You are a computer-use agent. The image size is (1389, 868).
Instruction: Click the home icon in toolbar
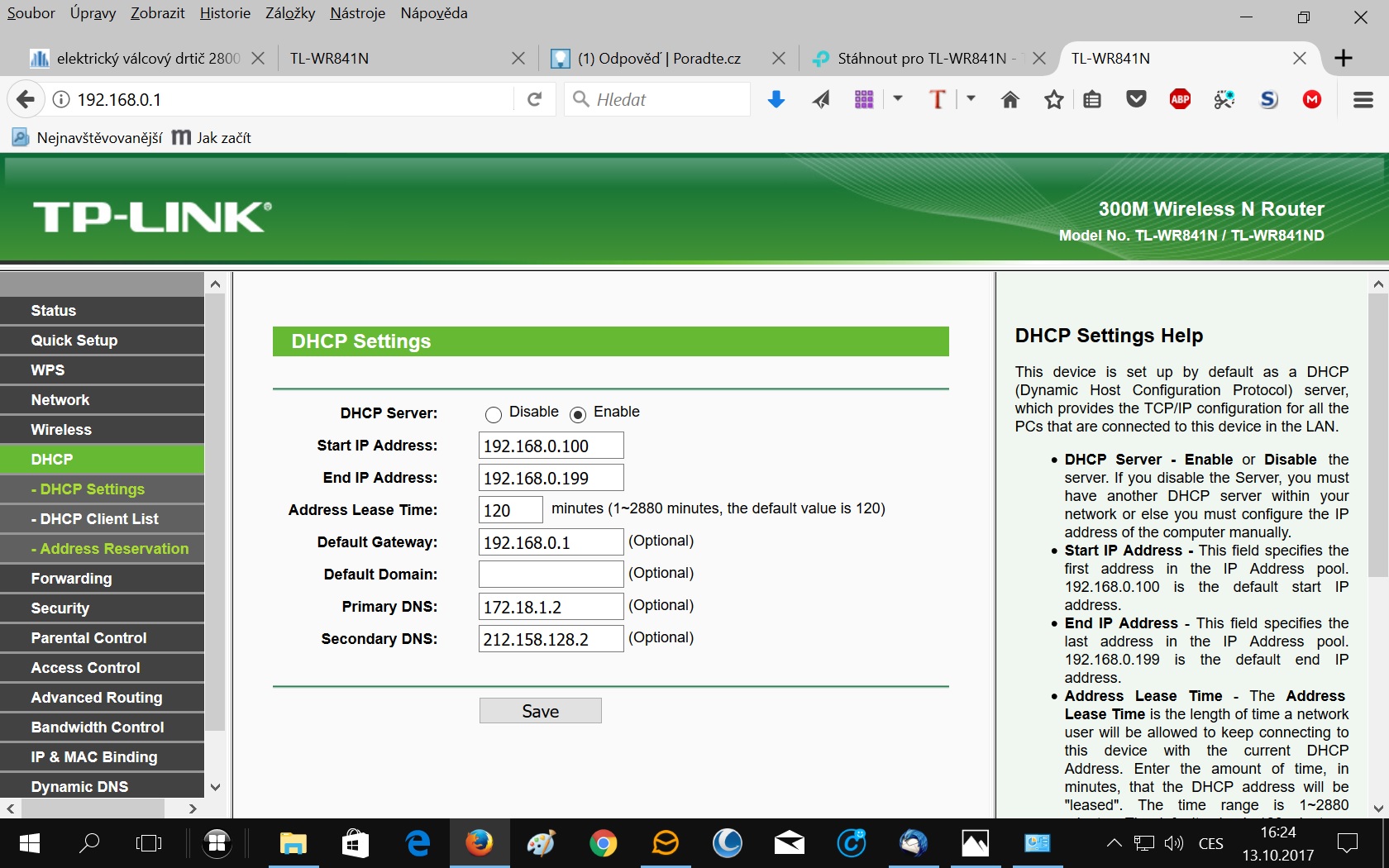[x=1010, y=100]
